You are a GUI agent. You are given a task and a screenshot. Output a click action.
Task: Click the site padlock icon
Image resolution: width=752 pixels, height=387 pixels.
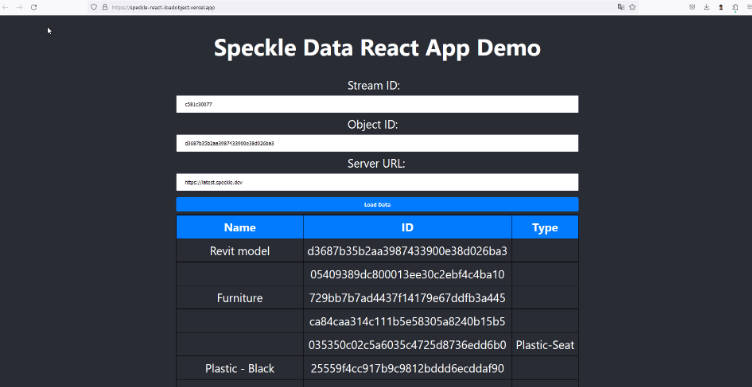[105, 7]
